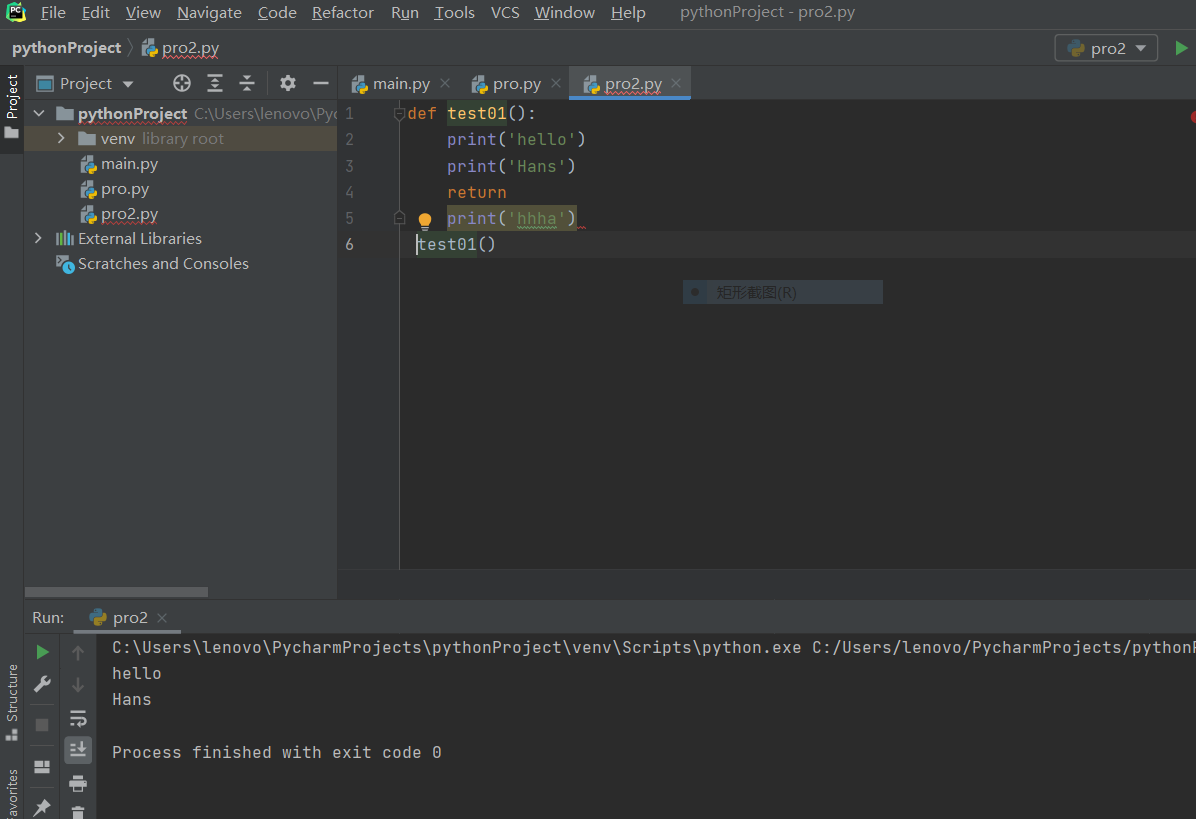Open the View menu
The width and height of the screenshot is (1196, 819).
143,13
